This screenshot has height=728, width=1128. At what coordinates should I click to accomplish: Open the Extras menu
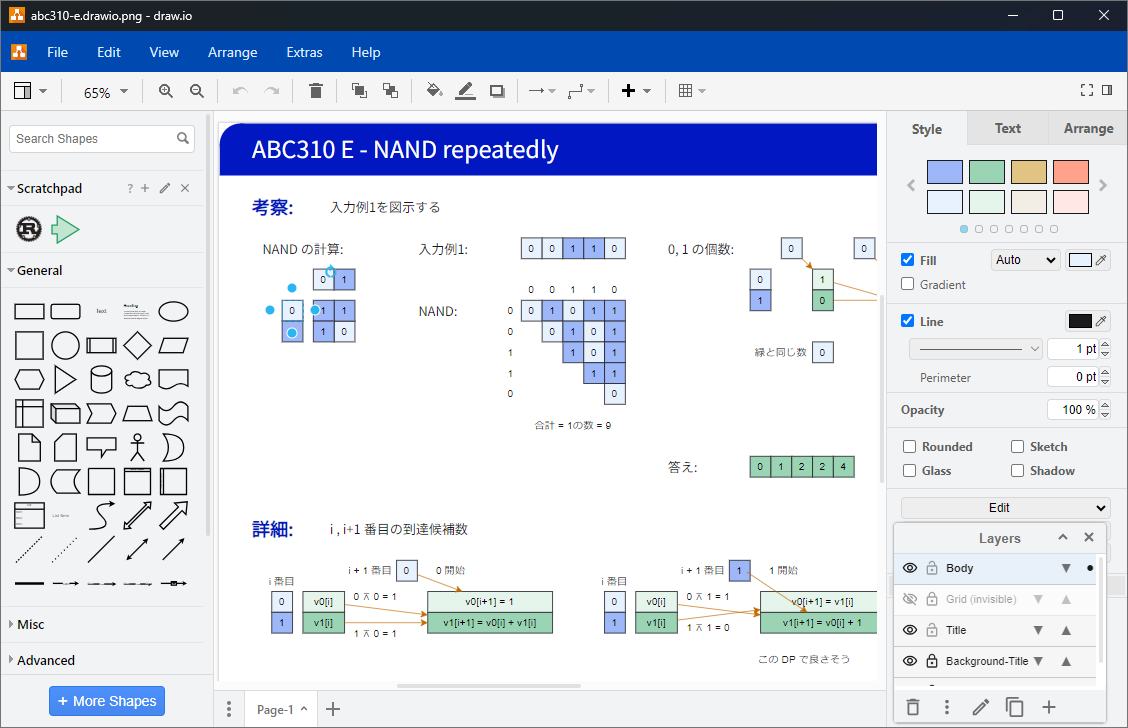tap(304, 53)
